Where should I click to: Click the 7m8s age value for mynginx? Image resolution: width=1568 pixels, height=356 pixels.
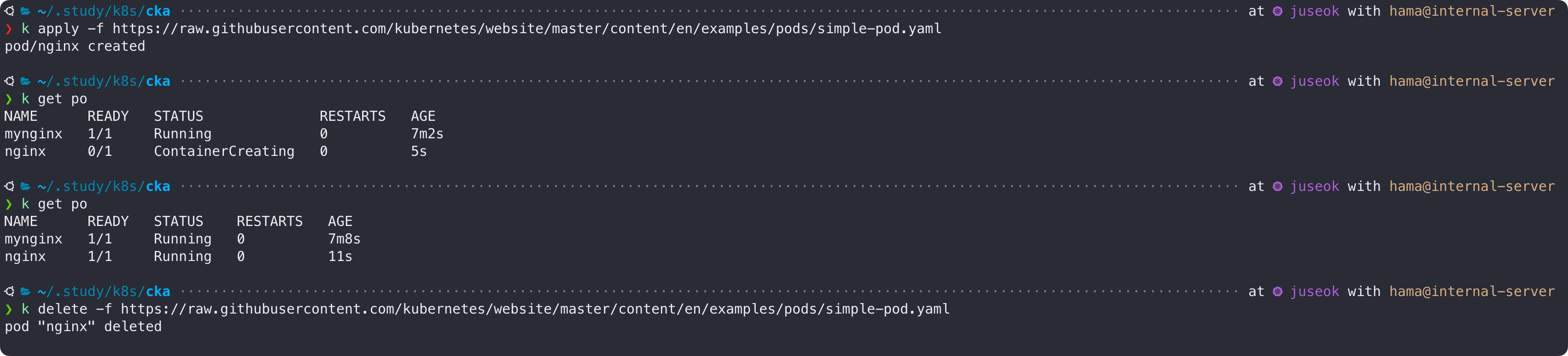344,239
